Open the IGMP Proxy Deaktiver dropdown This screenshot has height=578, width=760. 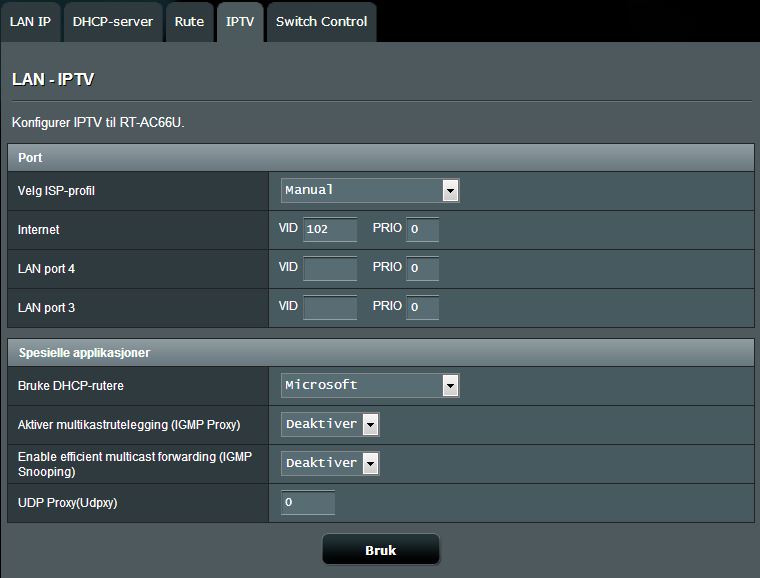330,424
